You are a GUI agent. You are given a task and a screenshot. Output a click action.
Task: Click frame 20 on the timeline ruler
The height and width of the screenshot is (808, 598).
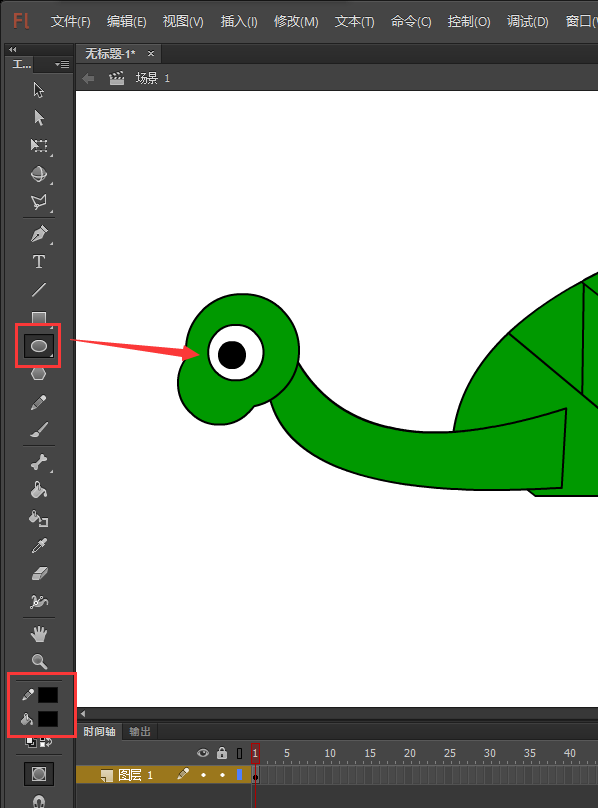[409, 753]
